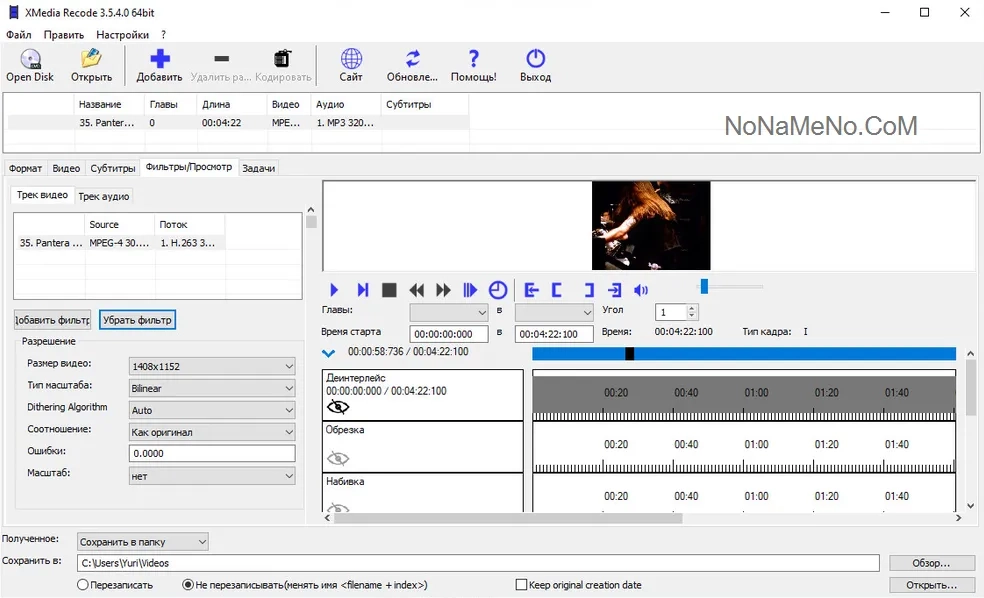Stop playback with the square stop button

tap(390, 290)
